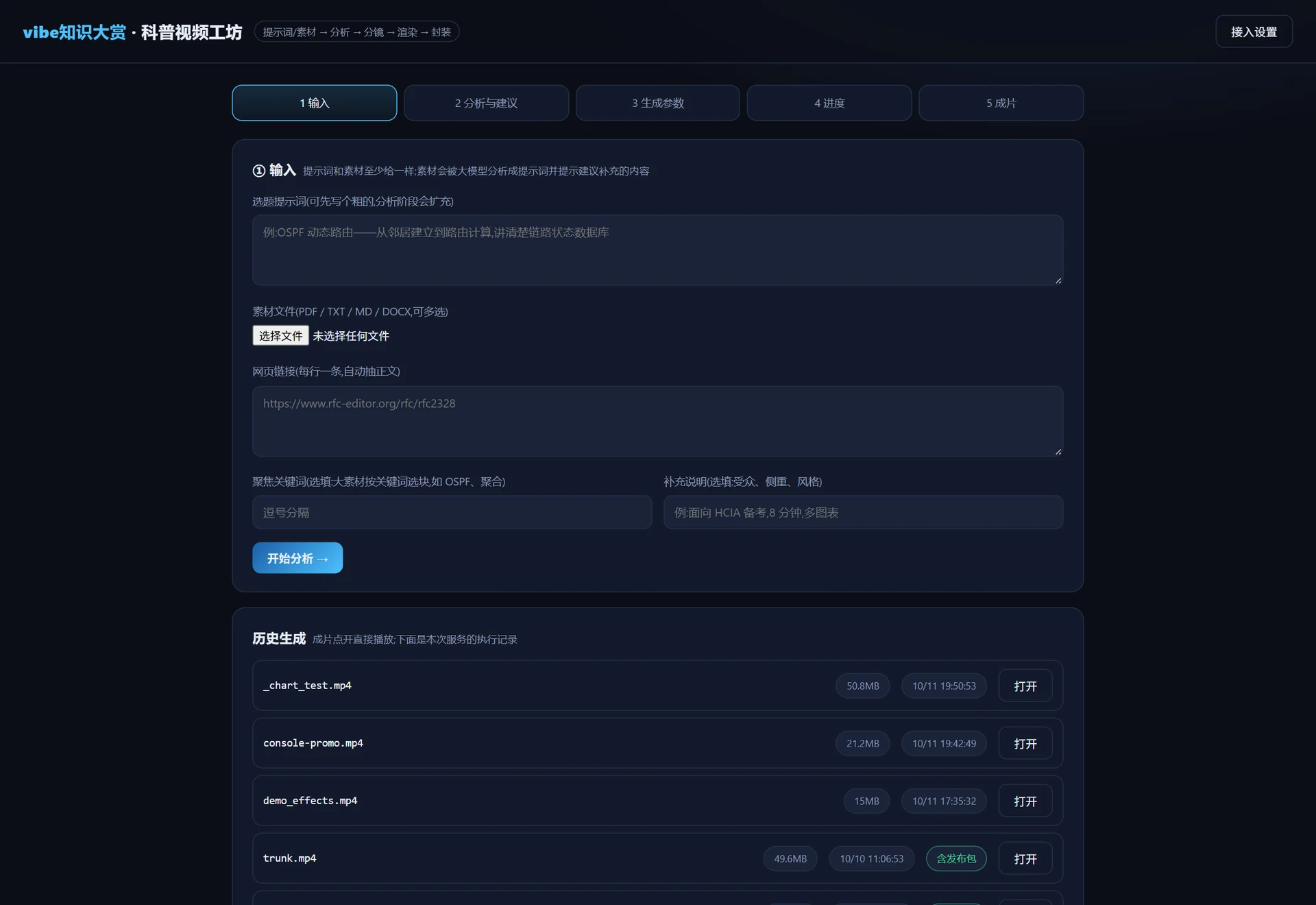Grab the resize handle of URL textarea
The image size is (1316, 905).
pos(1058,452)
